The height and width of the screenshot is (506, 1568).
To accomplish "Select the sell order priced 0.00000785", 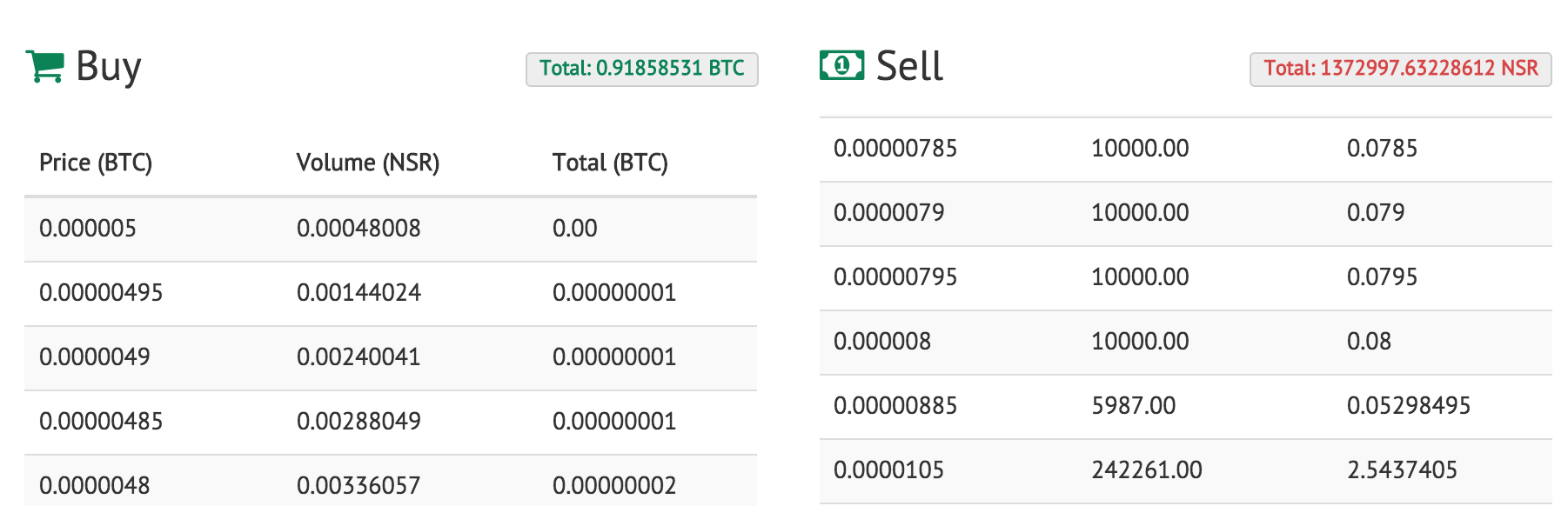I will [895, 149].
